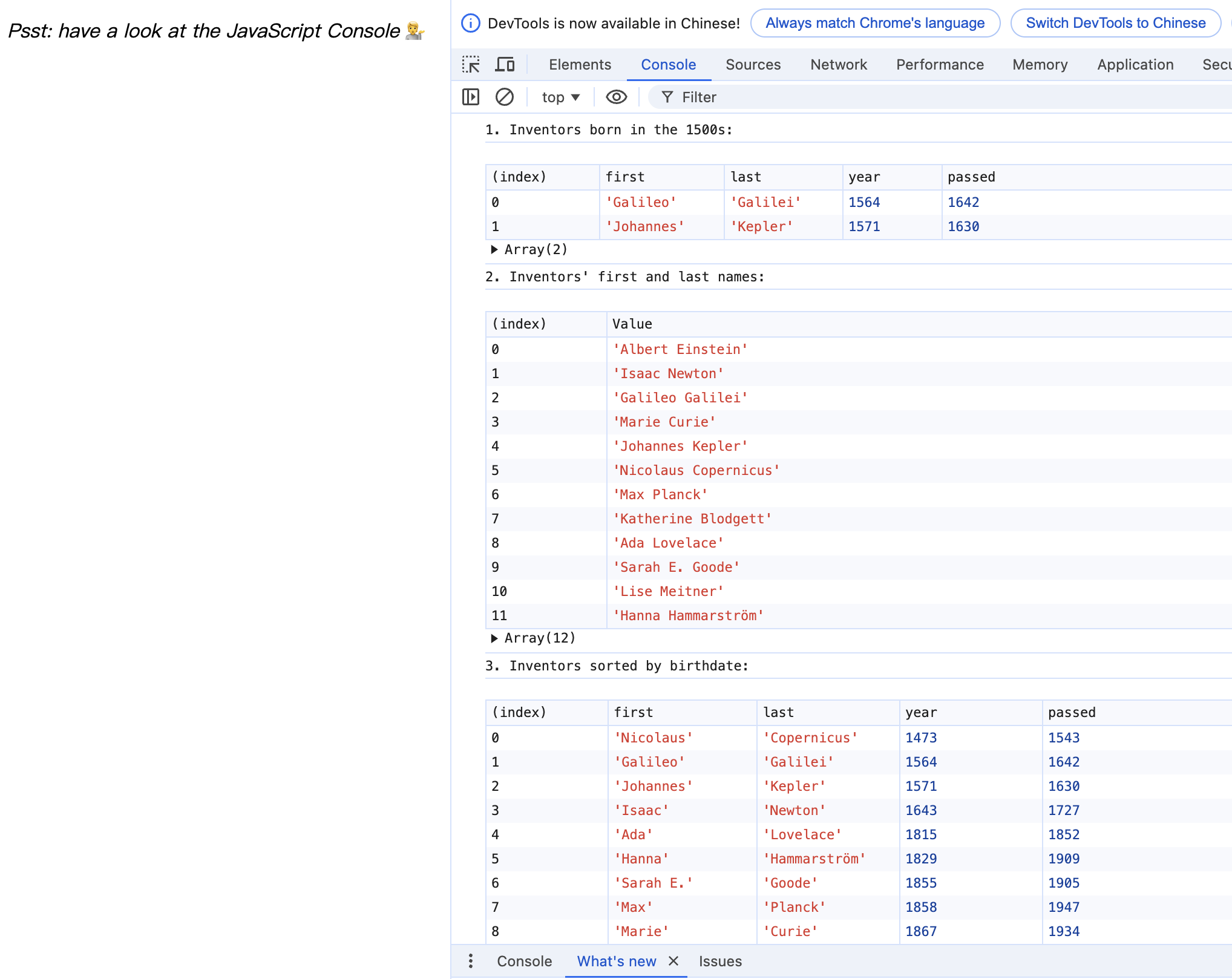The width and height of the screenshot is (1232, 979).
Task: Open the three-dot drawer menu icon
Action: tap(471, 961)
